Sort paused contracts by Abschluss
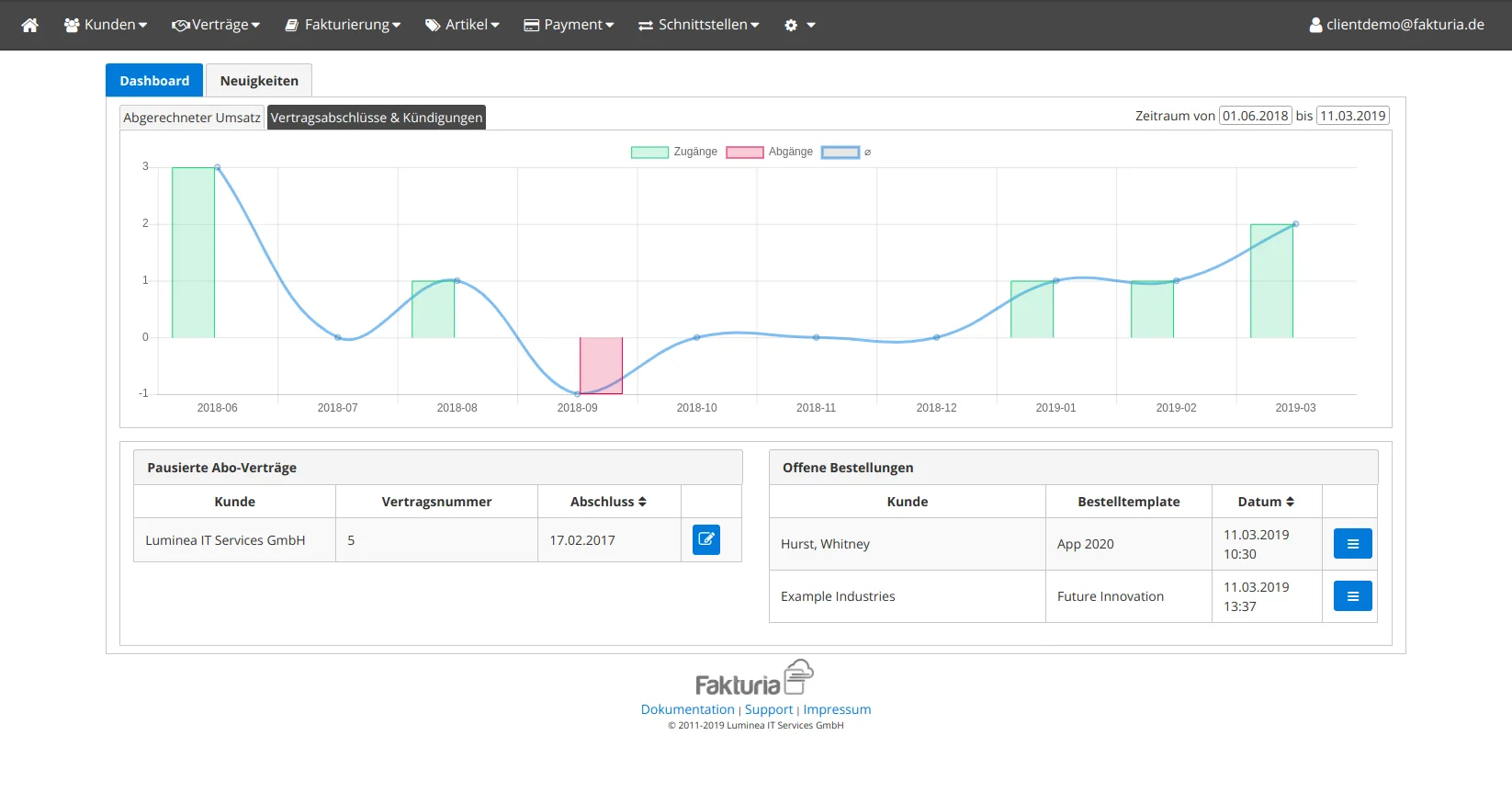The image size is (1512, 792). pyautogui.click(x=609, y=502)
